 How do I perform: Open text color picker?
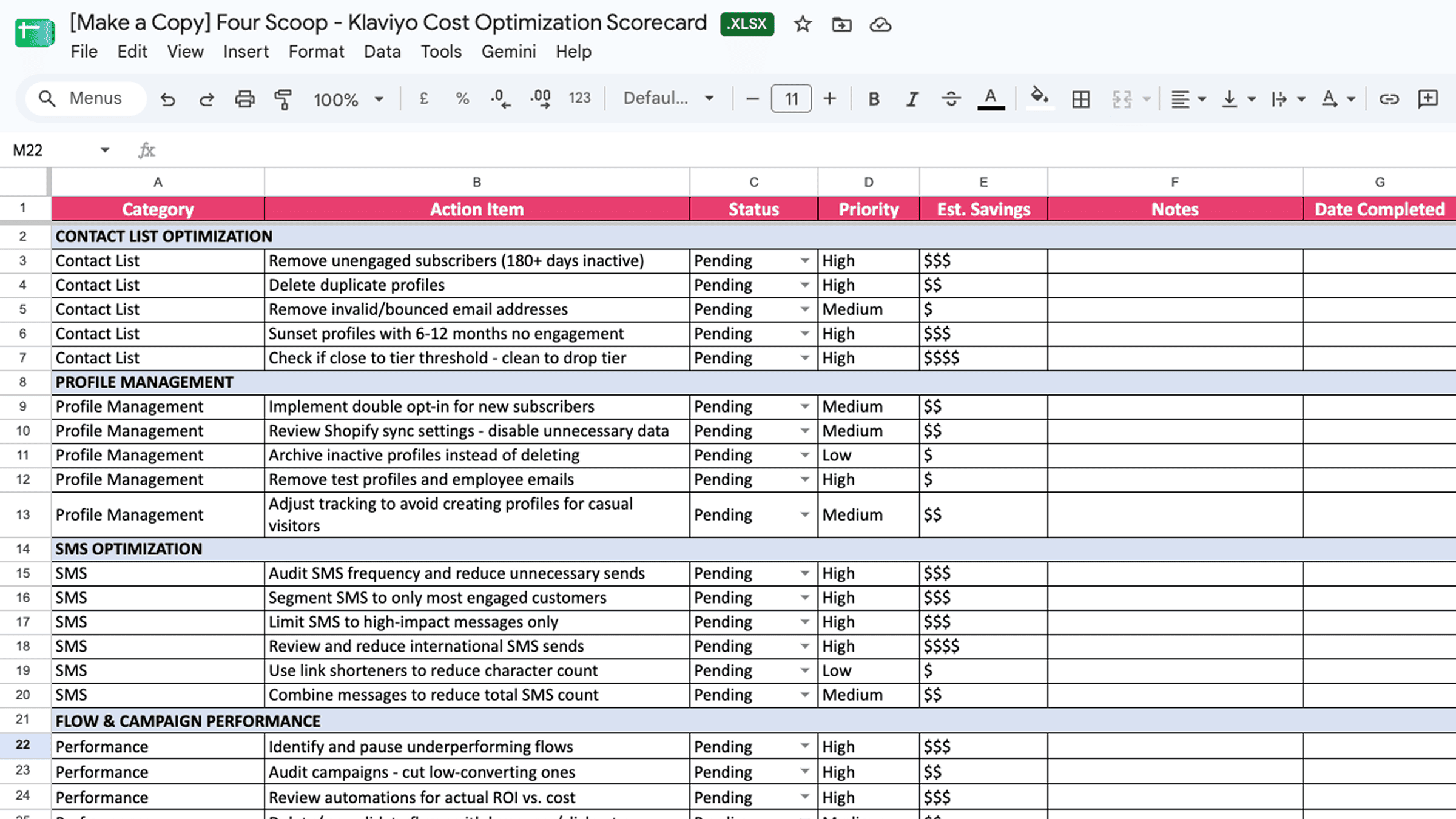point(991,99)
